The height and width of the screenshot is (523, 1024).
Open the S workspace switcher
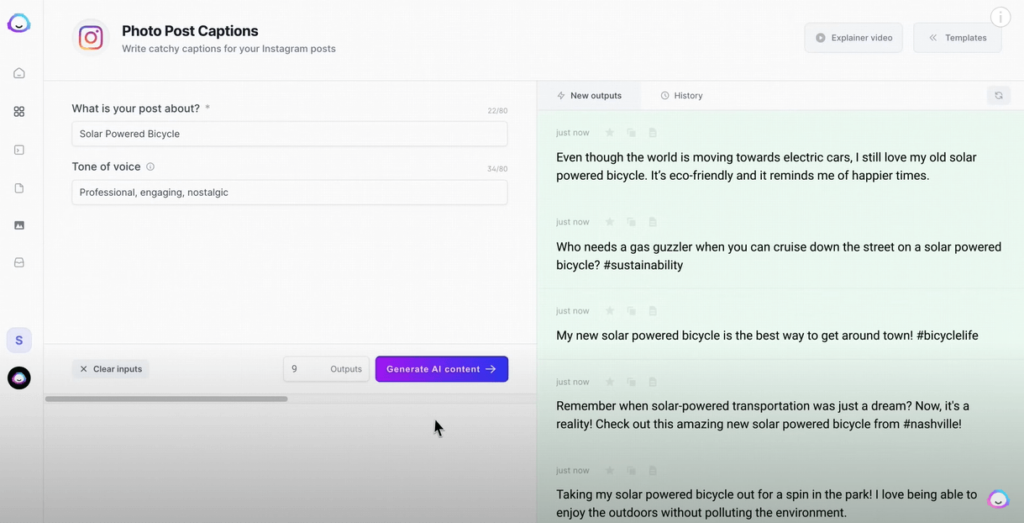click(x=19, y=340)
